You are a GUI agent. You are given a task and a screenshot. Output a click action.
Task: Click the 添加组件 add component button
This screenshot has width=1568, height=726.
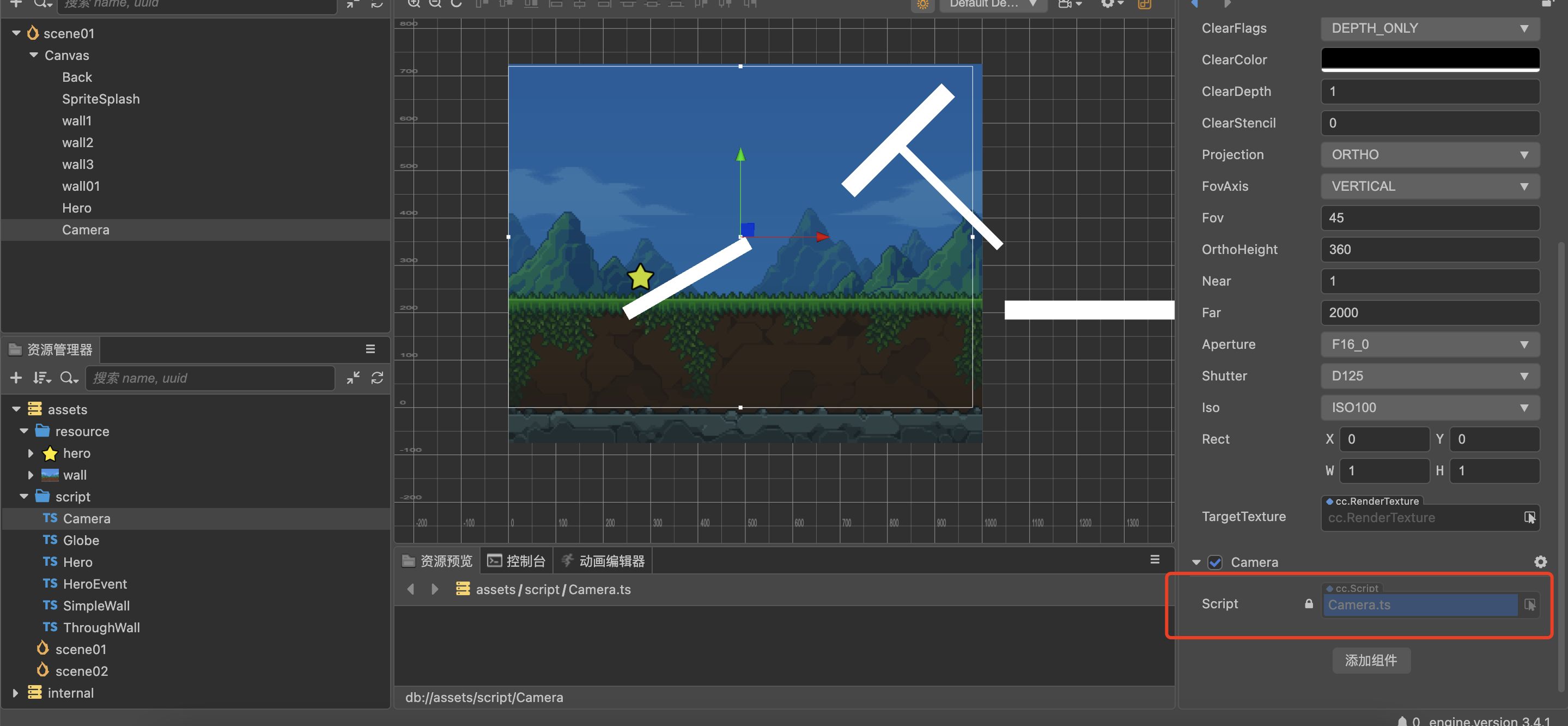pyautogui.click(x=1371, y=660)
